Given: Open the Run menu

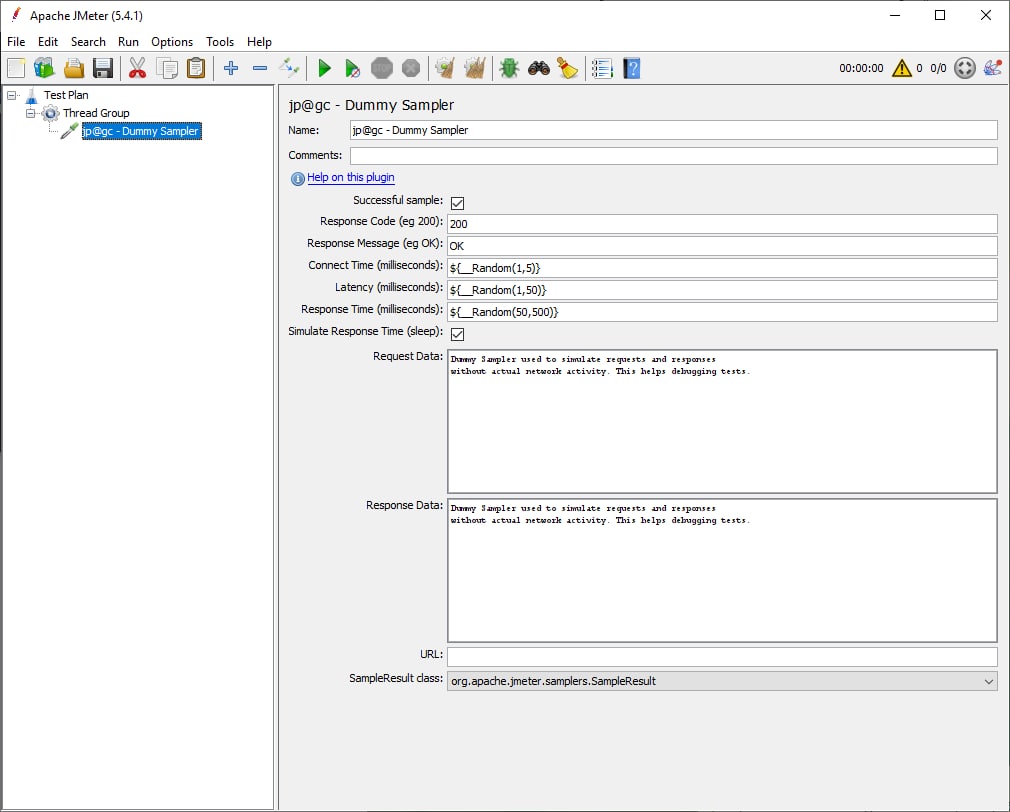Looking at the screenshot, I should pyautogui.click(x=128, y=42).
